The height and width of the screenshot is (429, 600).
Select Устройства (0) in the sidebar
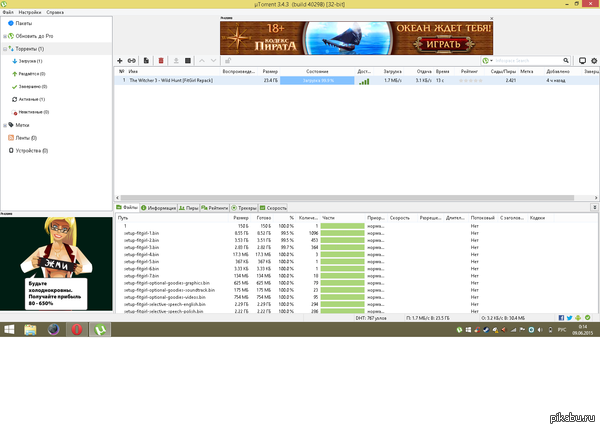click(x=32, y=151)
